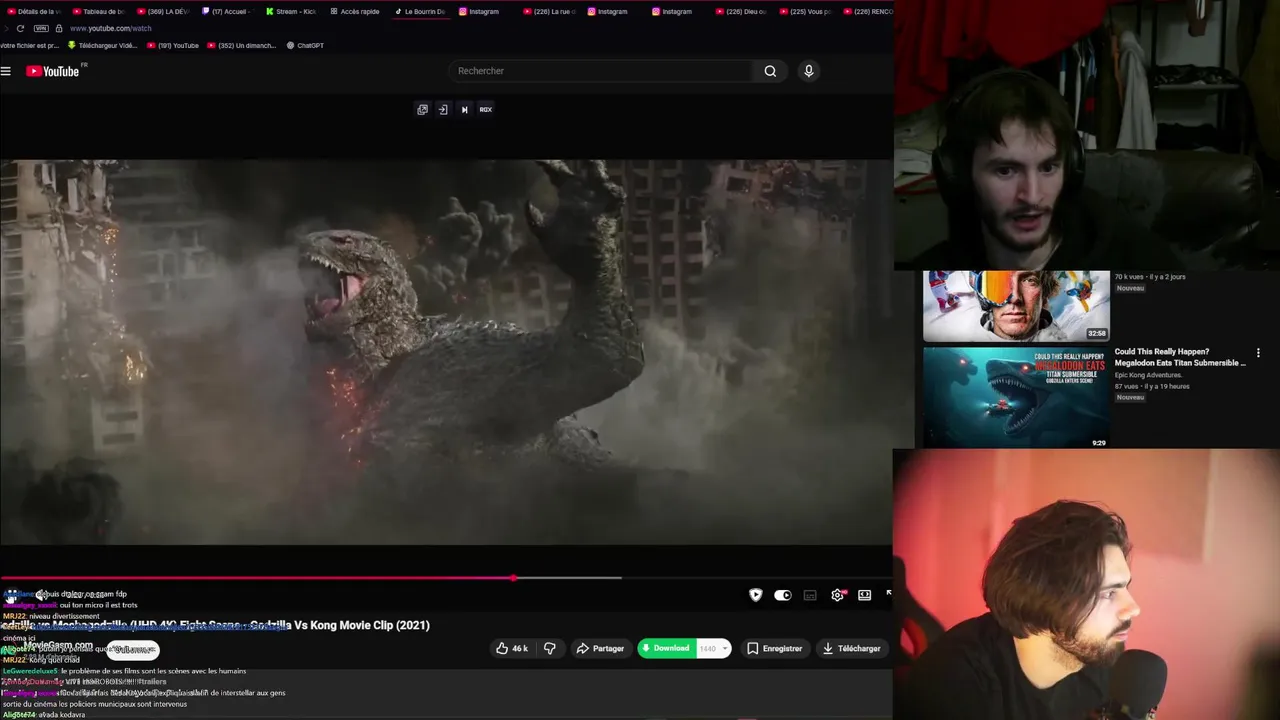Click the green Download button
Image resolution: width=1280 pixels, height=720 pixels.
click(x=666, y=648)
